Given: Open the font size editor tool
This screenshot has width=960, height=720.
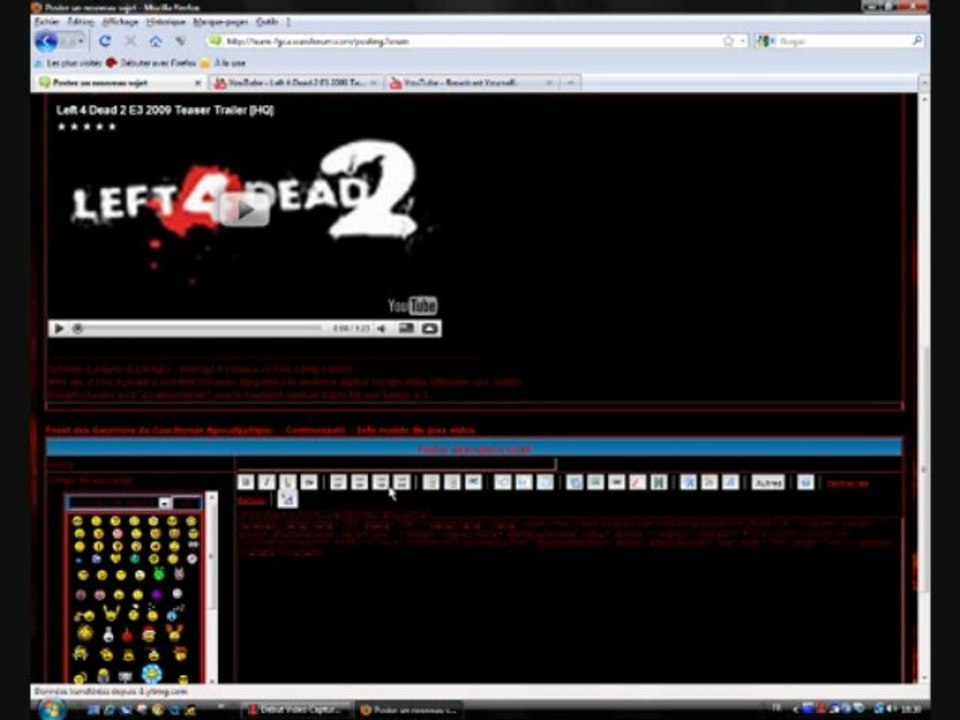Looking at the screenshot, I should tap(688, 482).
